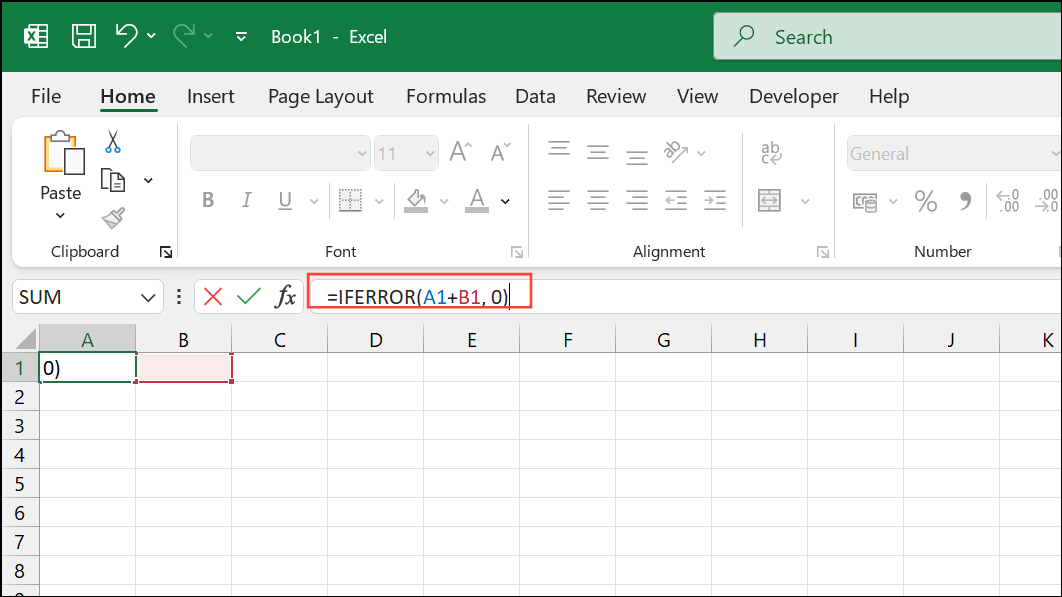1062x597 pixels.
Task: Click the Cut scissors icon
Action: (112, 142)
